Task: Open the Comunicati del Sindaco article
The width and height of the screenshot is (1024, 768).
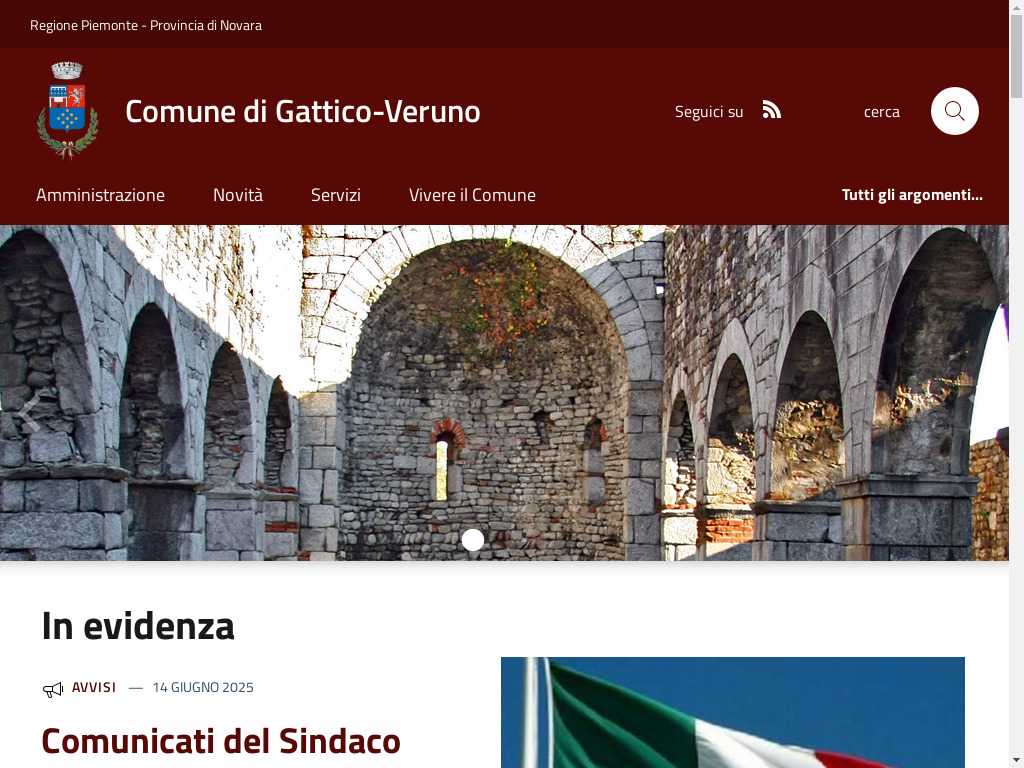Action: 221,741
